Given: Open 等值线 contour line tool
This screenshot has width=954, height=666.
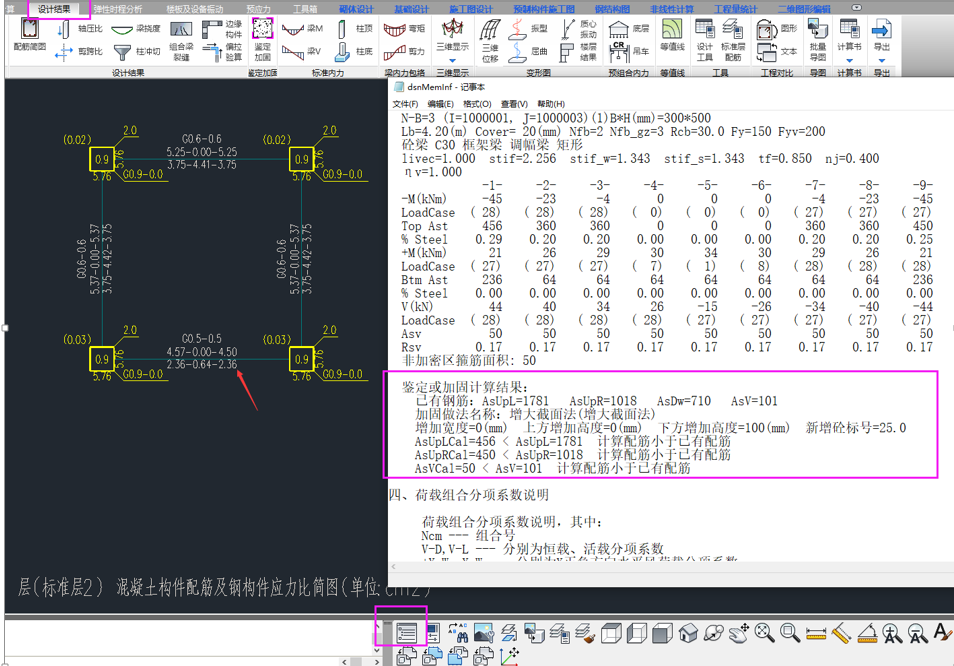Looking at the screenshot, I should coord(672,35).
